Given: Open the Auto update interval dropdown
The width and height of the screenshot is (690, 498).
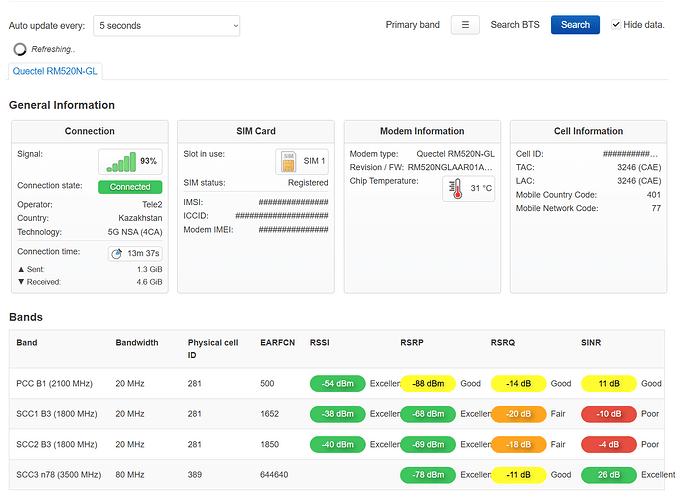Looking at the screenshot, I should tap(166, 25).
